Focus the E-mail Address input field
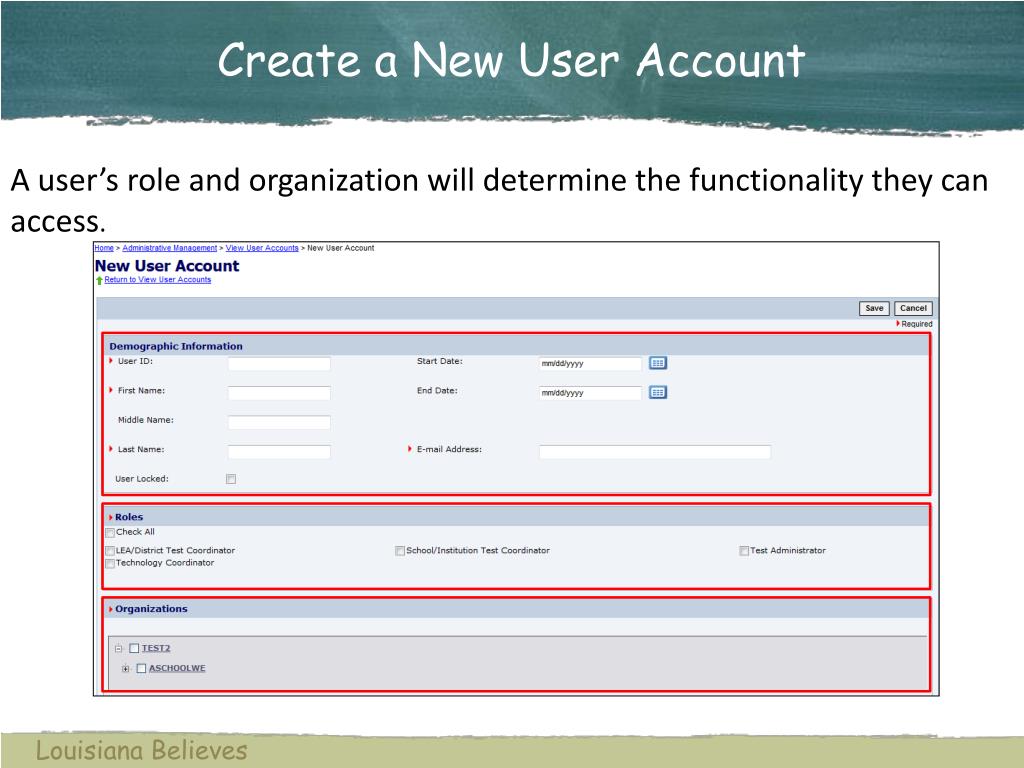The width and height of the screenshot is (1024, 768). coord(654,452)
